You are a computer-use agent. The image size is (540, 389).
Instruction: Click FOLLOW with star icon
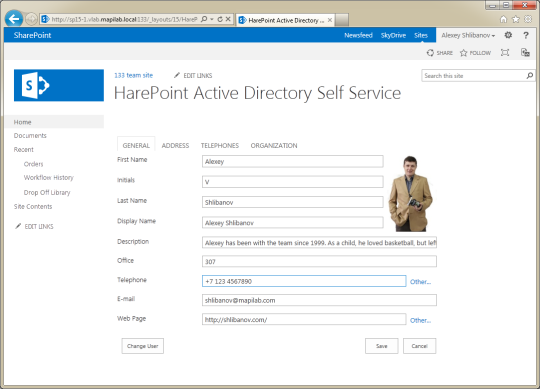pyautogui.click(x=475, y=53)
